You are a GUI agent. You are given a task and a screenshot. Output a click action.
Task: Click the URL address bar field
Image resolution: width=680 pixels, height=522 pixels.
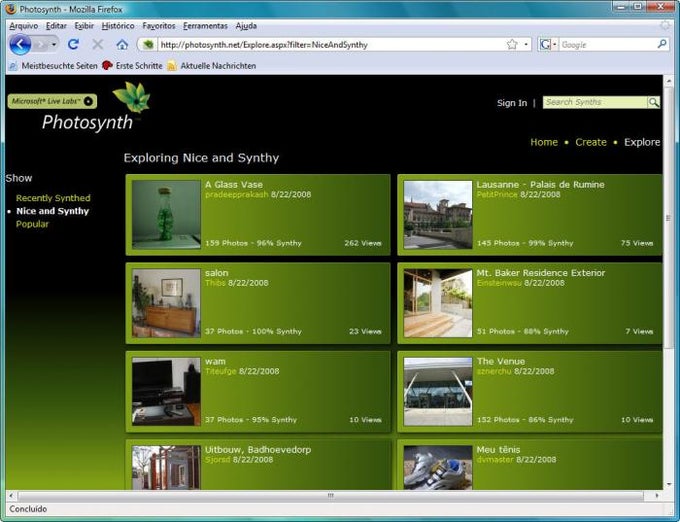click(x=330, y=44)
